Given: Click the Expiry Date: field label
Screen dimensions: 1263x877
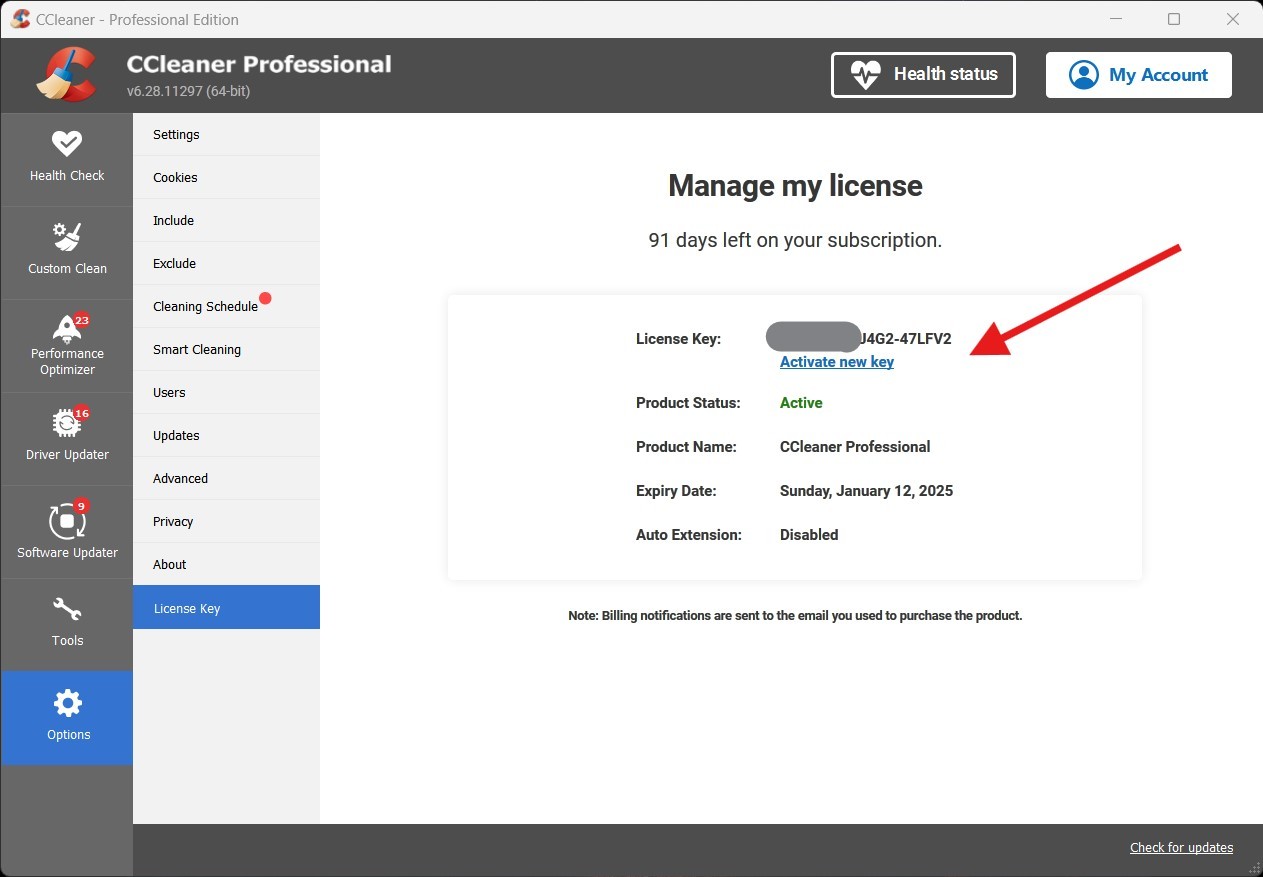Looking at the screenshot, I should [x=676, y=491].
